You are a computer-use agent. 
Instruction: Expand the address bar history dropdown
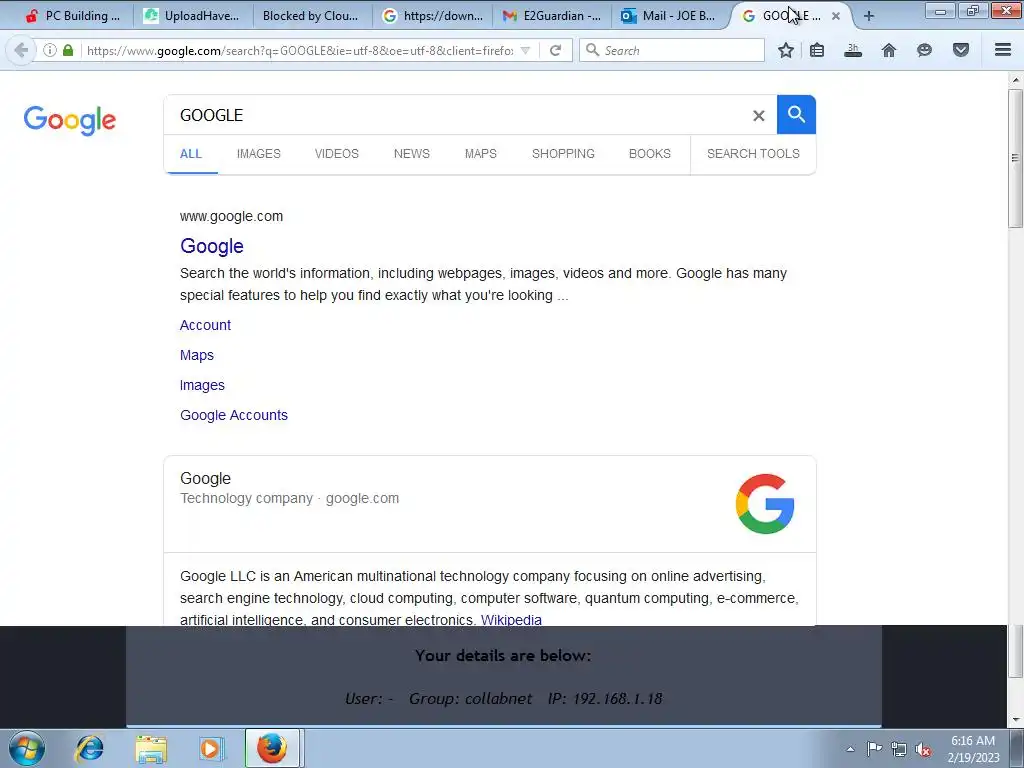[x=525, y=50]
